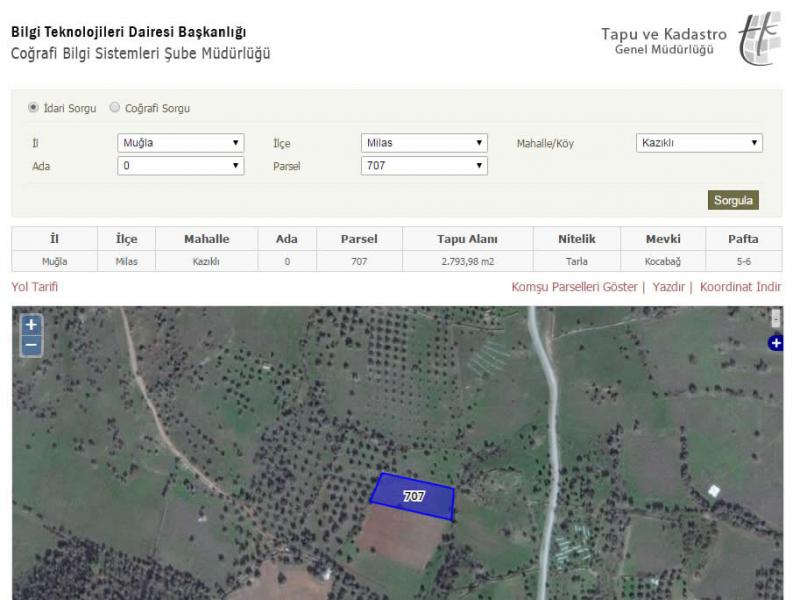
Task: Click the Tapu ve Kadastro logo
Action: click(x=758, y=38)
